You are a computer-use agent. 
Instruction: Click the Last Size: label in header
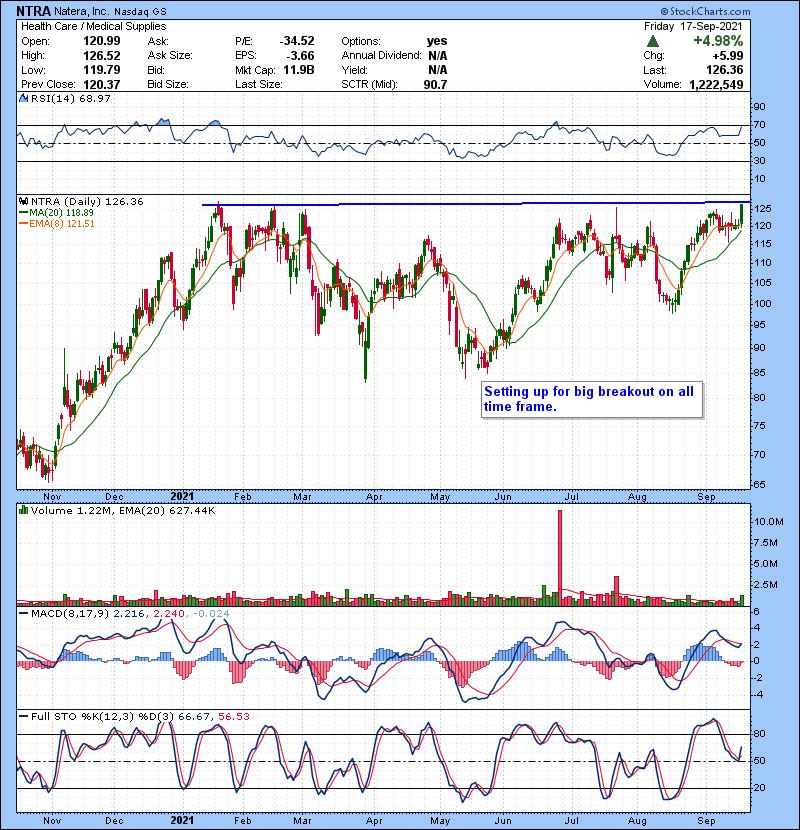259,85
